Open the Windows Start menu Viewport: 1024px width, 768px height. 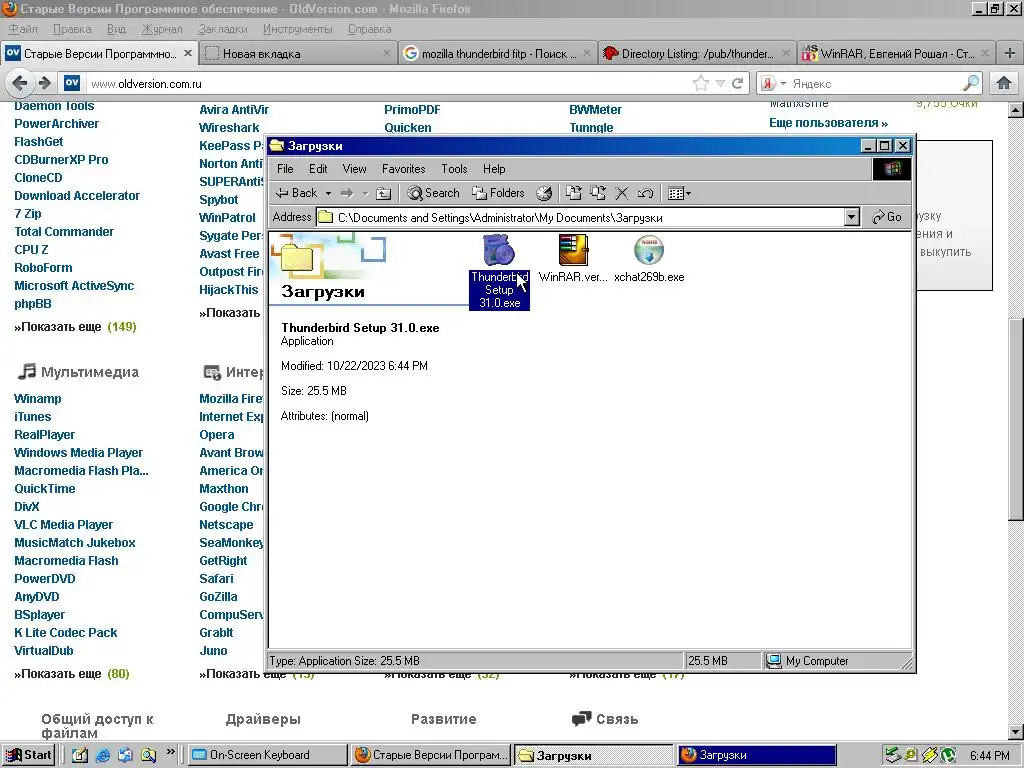click(29, 755)
